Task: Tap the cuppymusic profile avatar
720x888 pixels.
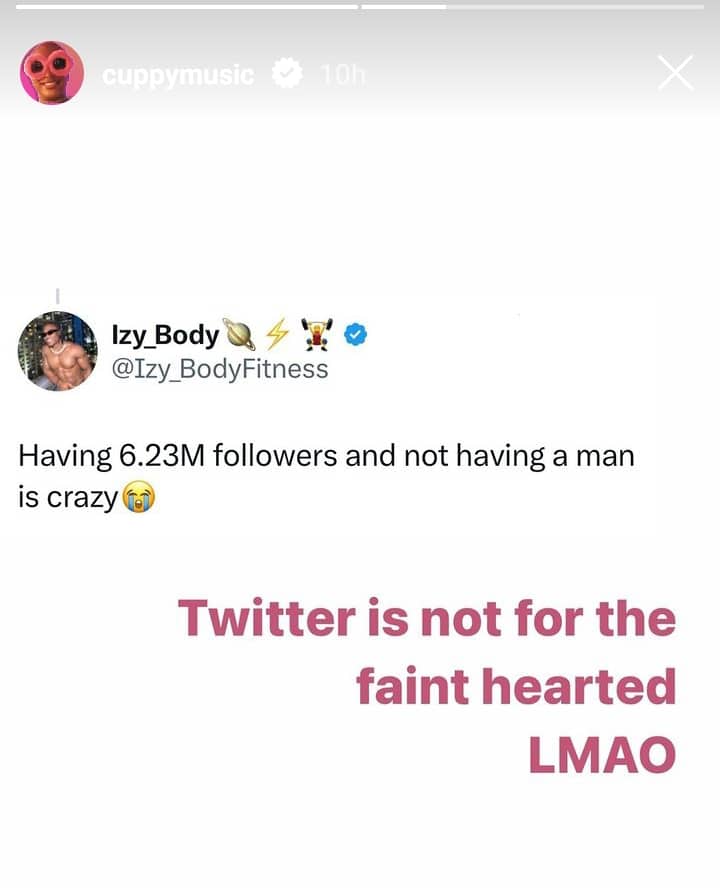Action: (x=51, y=73)
